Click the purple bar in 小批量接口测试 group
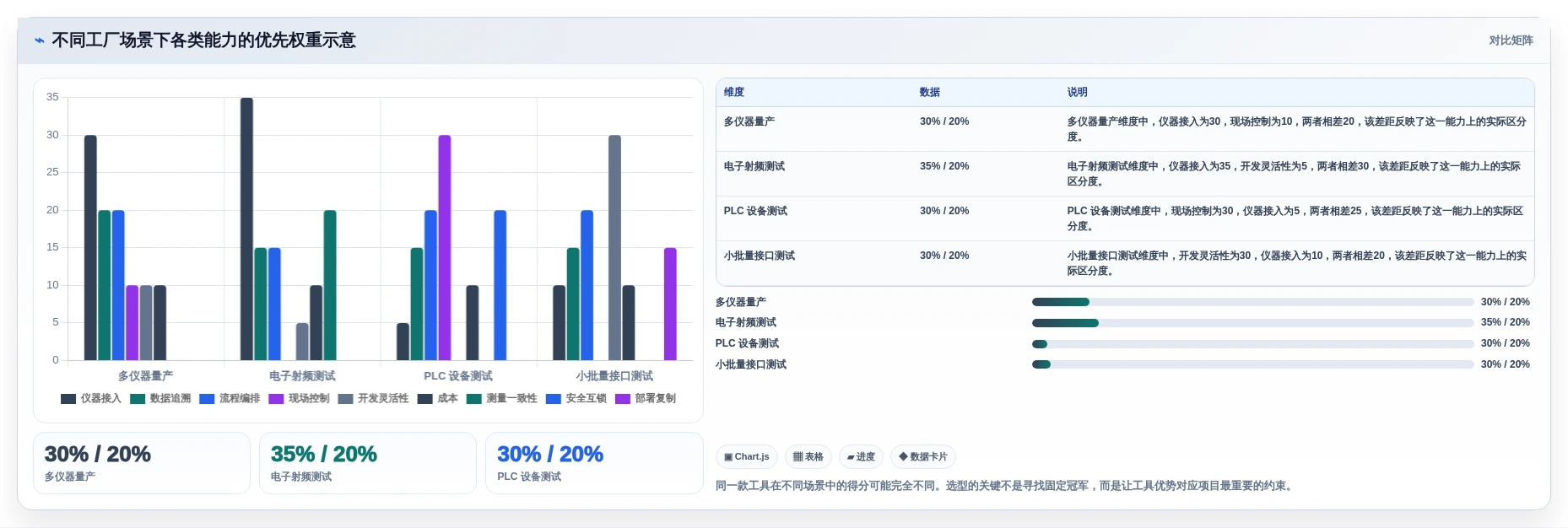Image resolution: width=1568 pixels, height=528 pixels. [x=670, y=304]
